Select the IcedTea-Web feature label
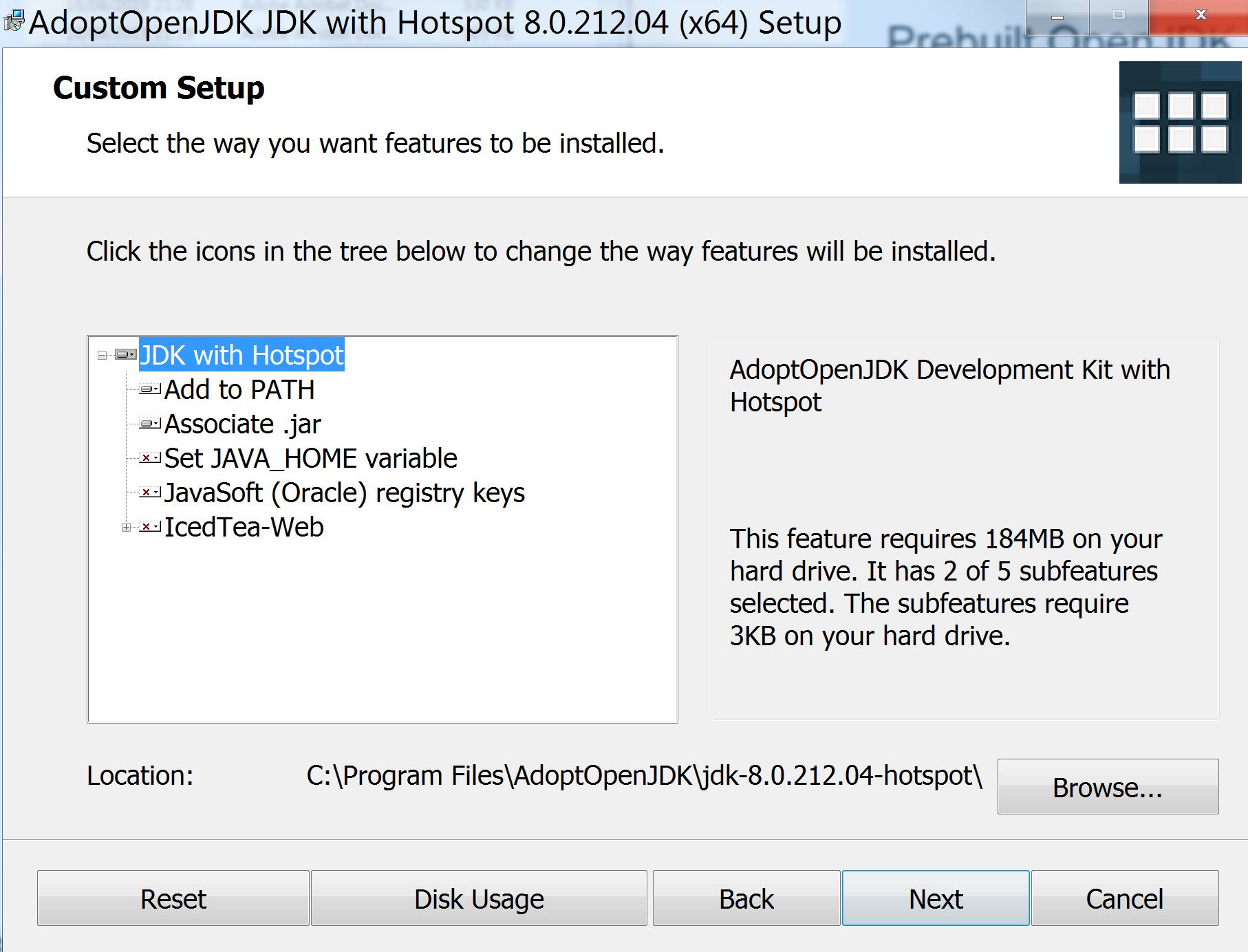The width and height of the screenshot is (1248, 952). point(244,527)
